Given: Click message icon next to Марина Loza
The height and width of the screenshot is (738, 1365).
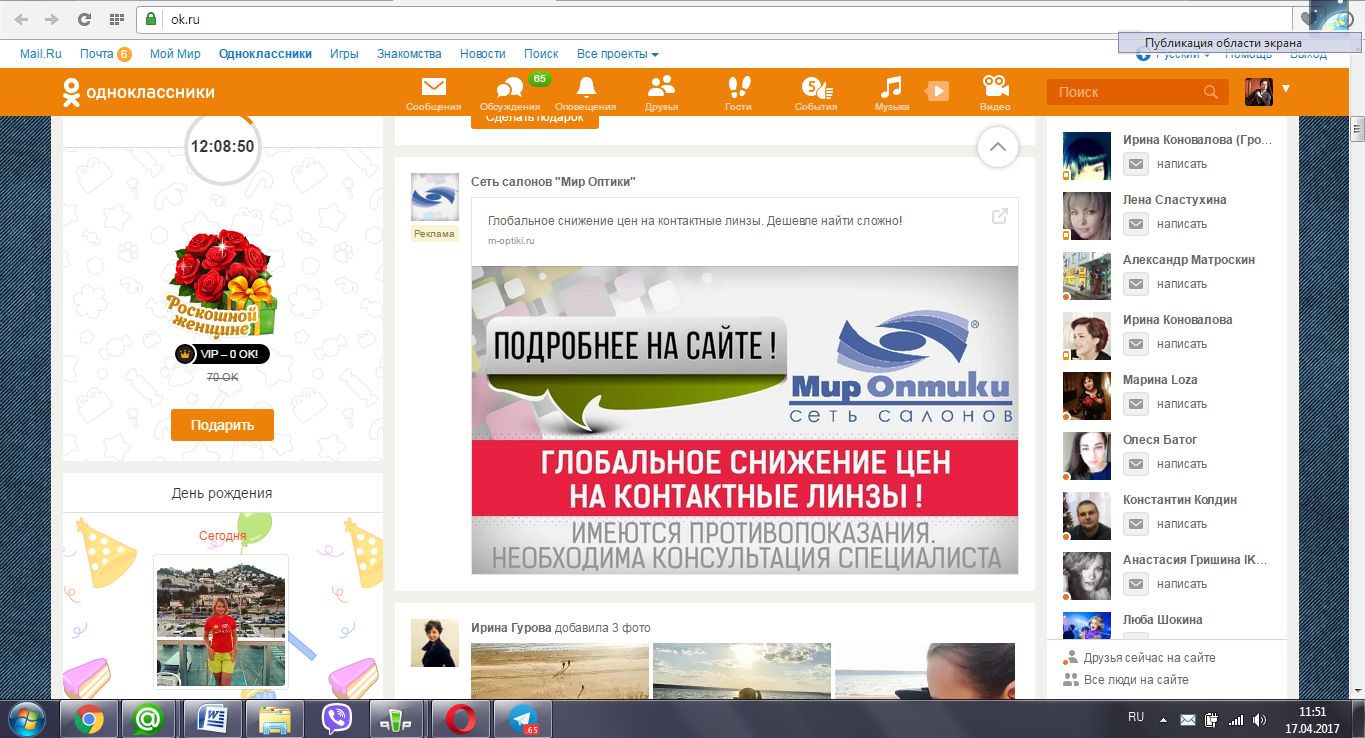Looking at the screenshot, I should [x=1136, y=404].
